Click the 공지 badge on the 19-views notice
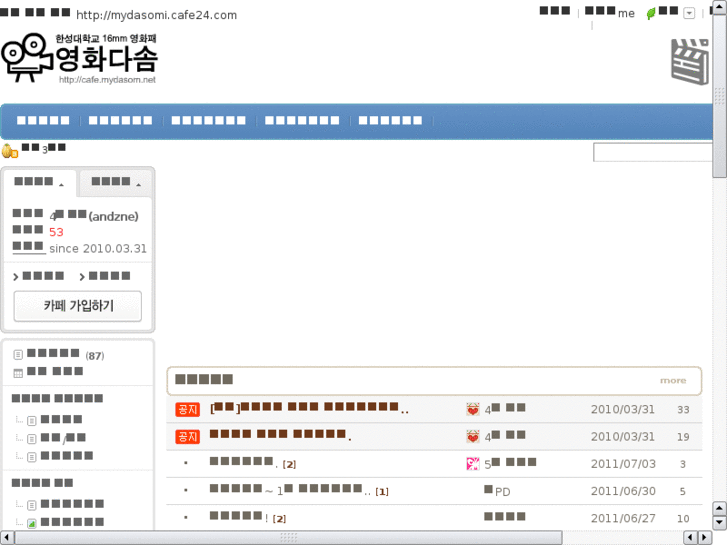Image resolution: width=727 pixels, height=545 pixels. pyautogui.click(x=187, y=436)
